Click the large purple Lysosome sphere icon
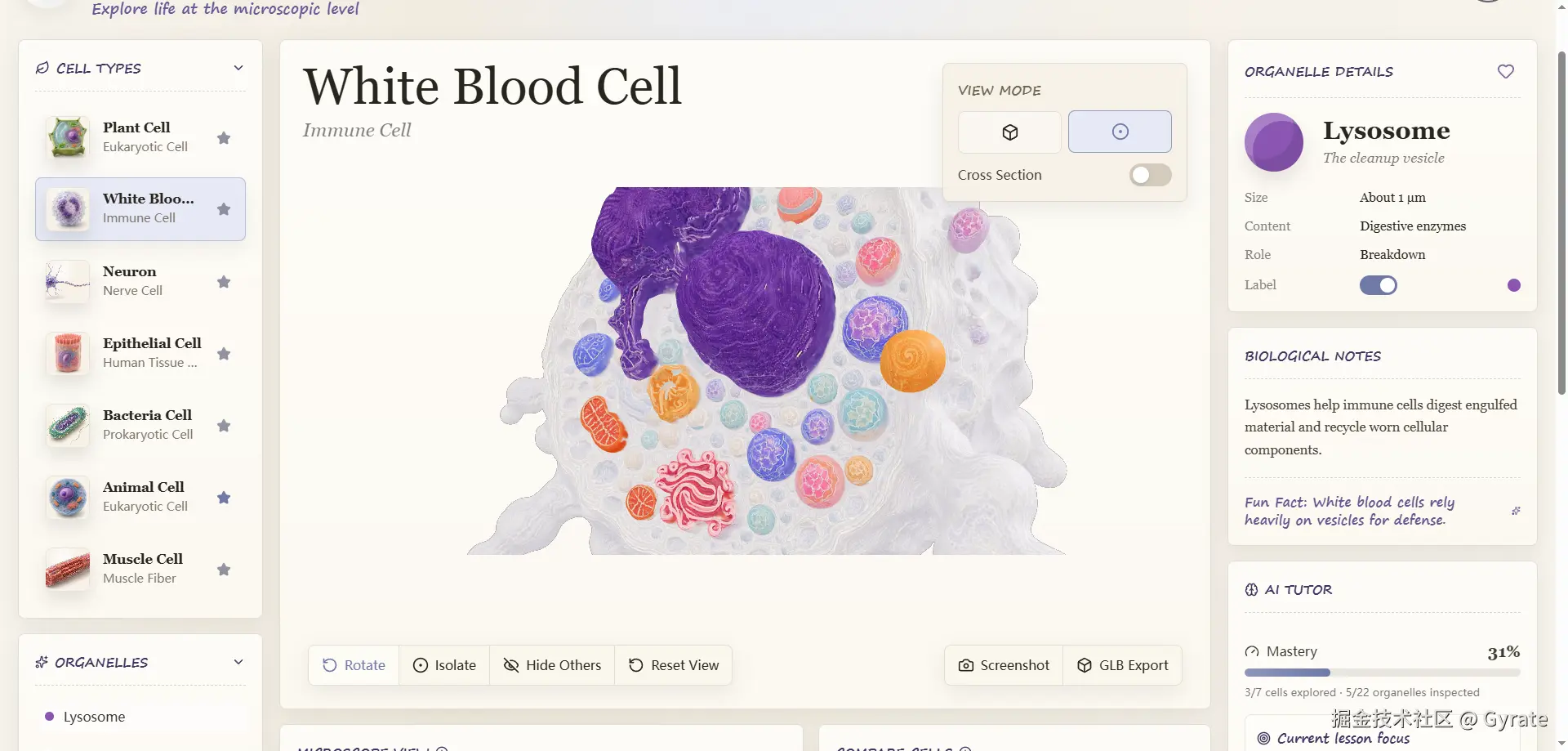1568x751 pixels. pyautogui.click(x=1274, y=142)
